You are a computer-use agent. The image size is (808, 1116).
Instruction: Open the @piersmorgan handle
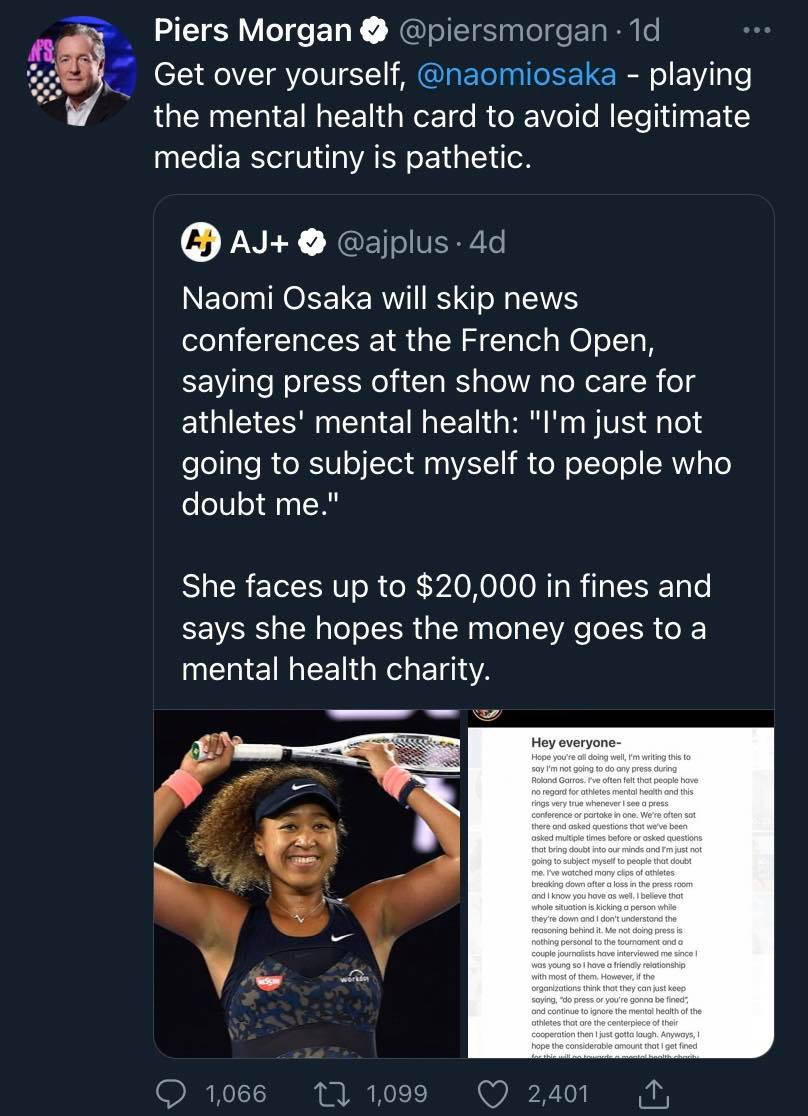tap(503, 31)
